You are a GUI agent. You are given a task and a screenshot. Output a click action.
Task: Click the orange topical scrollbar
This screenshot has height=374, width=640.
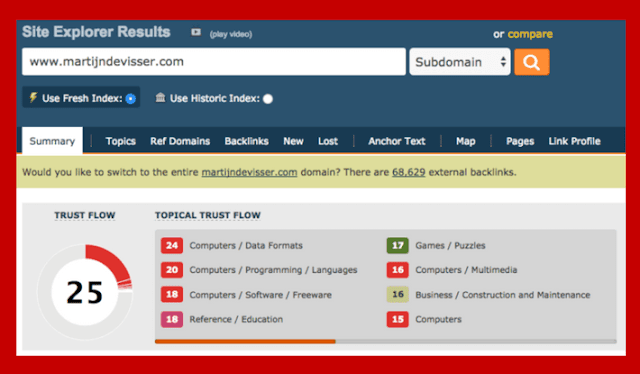pos(245,341)
